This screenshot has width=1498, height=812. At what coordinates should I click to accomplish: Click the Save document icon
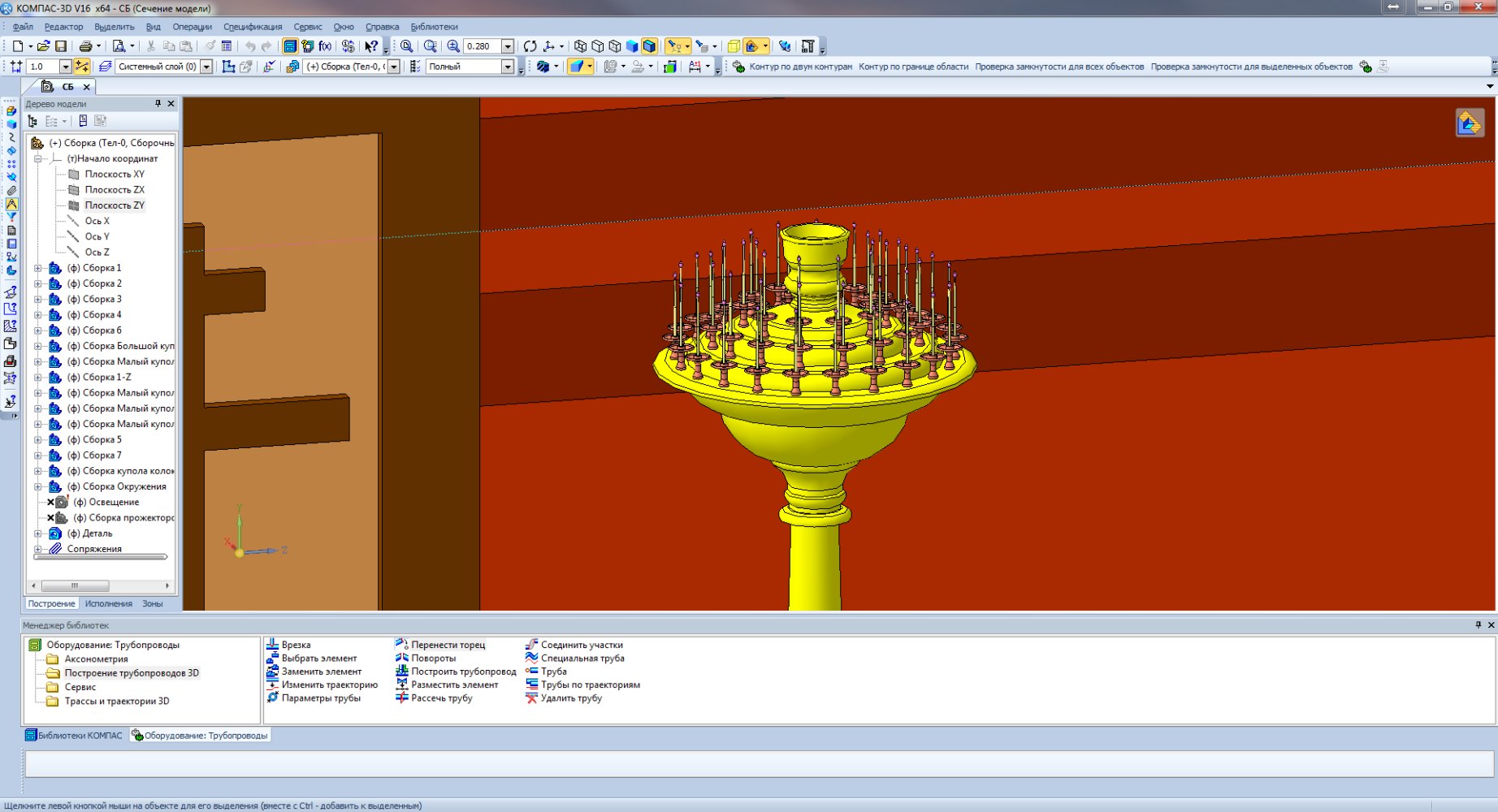click(60, 46)
